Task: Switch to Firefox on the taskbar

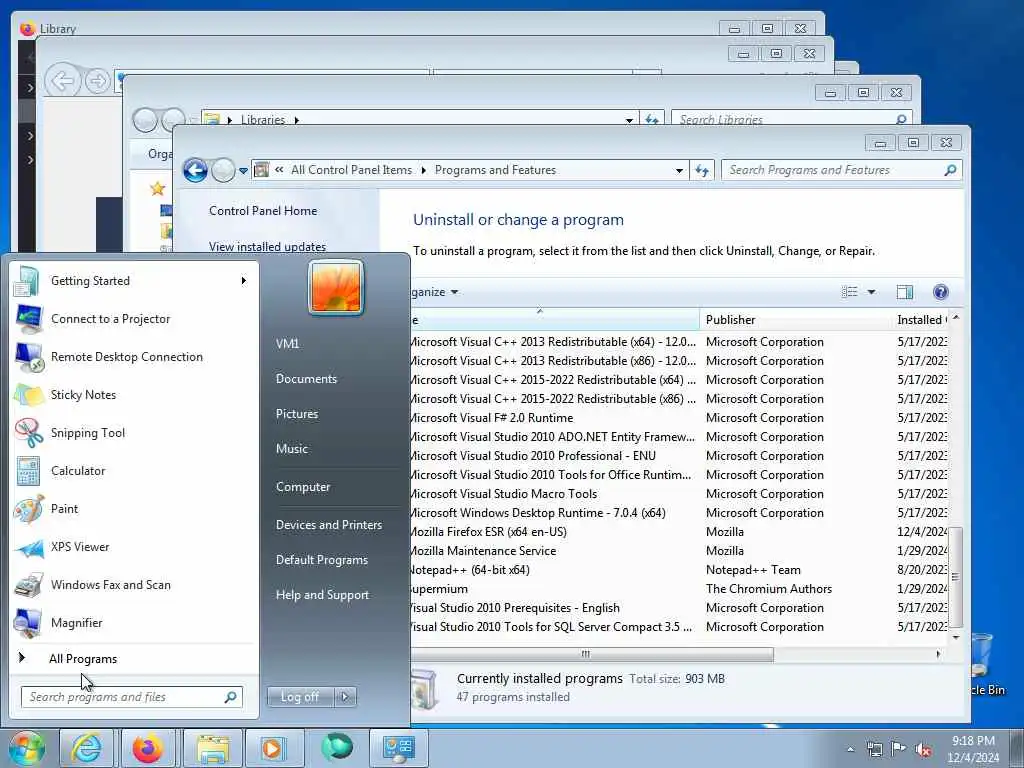Action: [148, 748]
